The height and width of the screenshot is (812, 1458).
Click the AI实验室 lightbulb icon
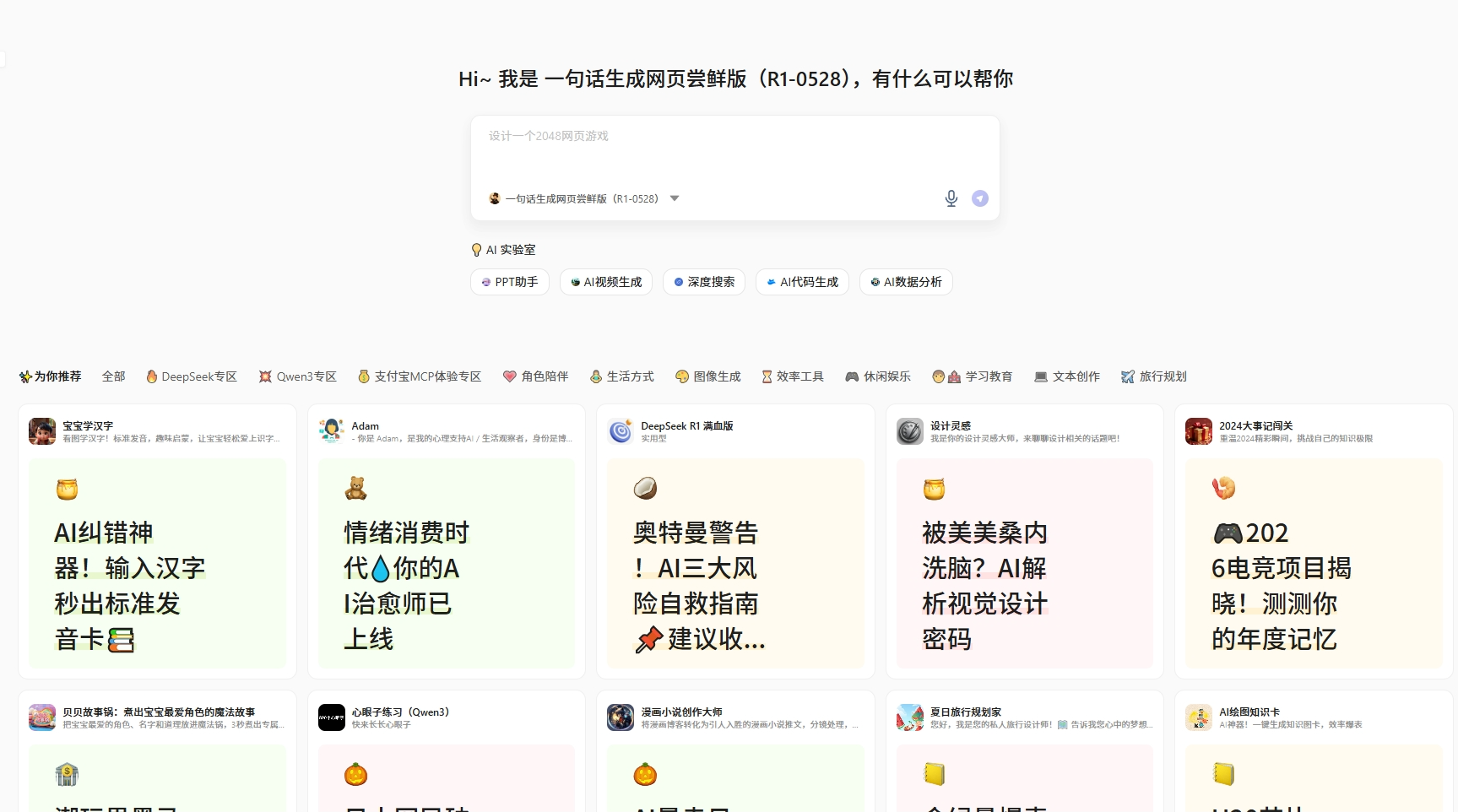click(476, 249)
